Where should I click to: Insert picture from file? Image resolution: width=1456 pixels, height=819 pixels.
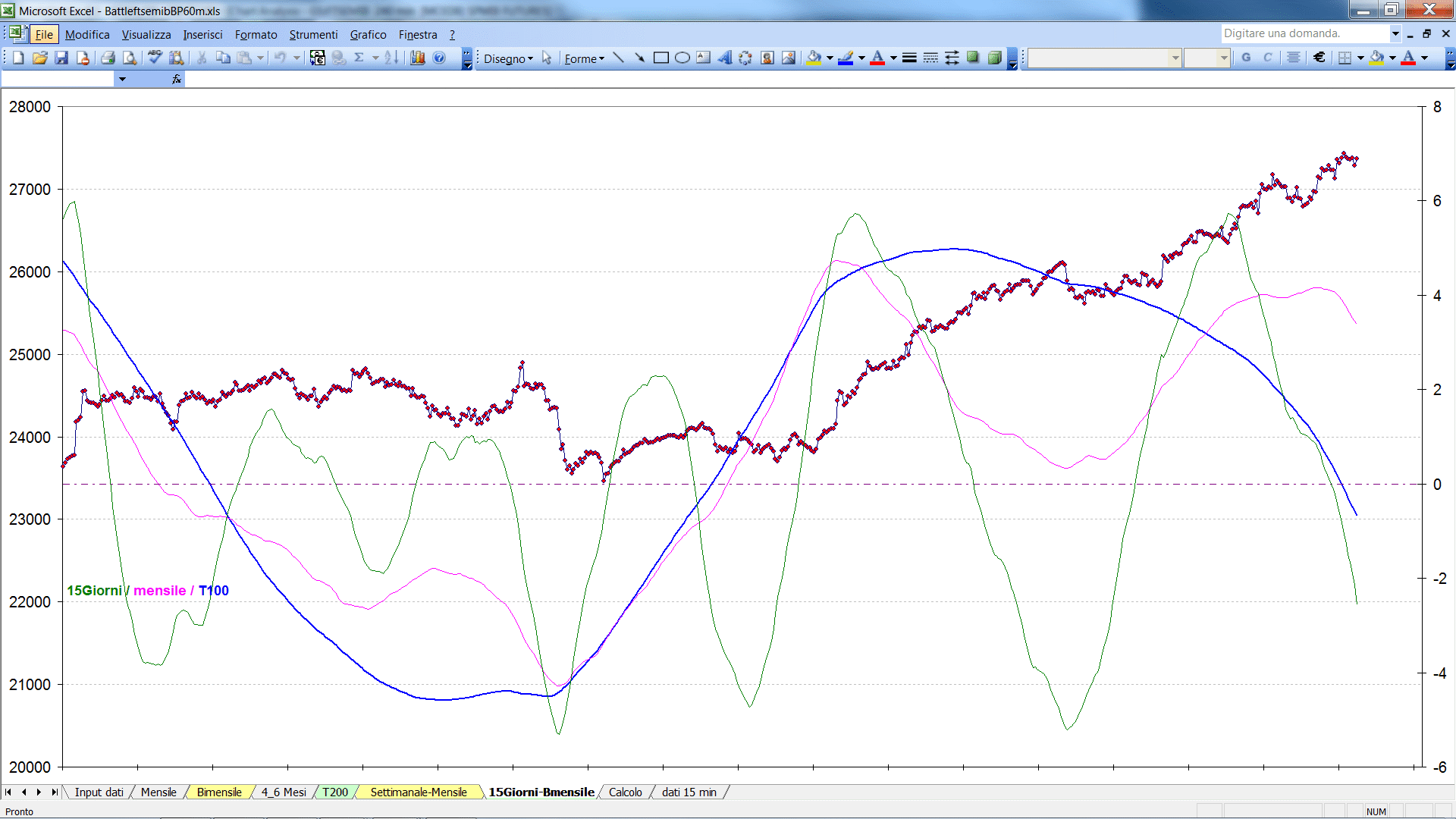pos(789,58)
